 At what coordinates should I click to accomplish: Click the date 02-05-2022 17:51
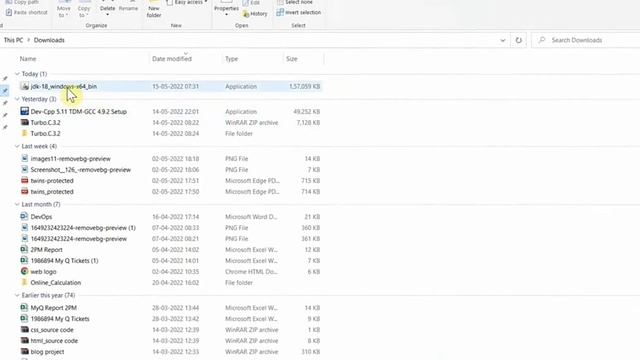click(176, 180)
